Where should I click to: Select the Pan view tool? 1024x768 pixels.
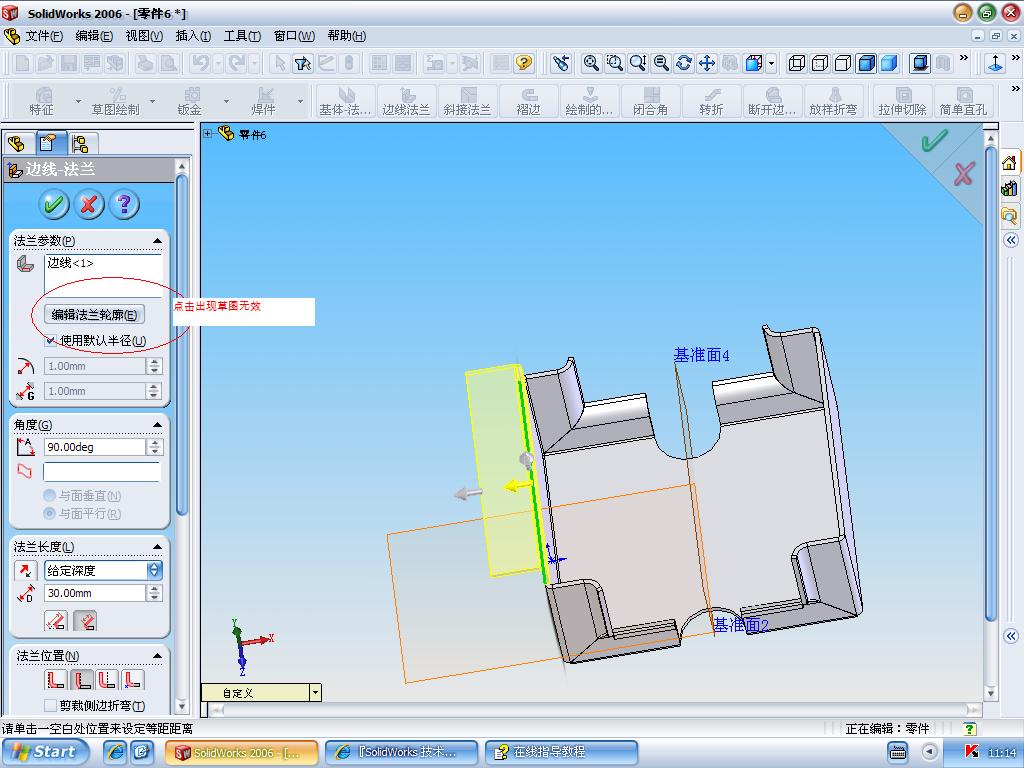click(x=707, y=63)
